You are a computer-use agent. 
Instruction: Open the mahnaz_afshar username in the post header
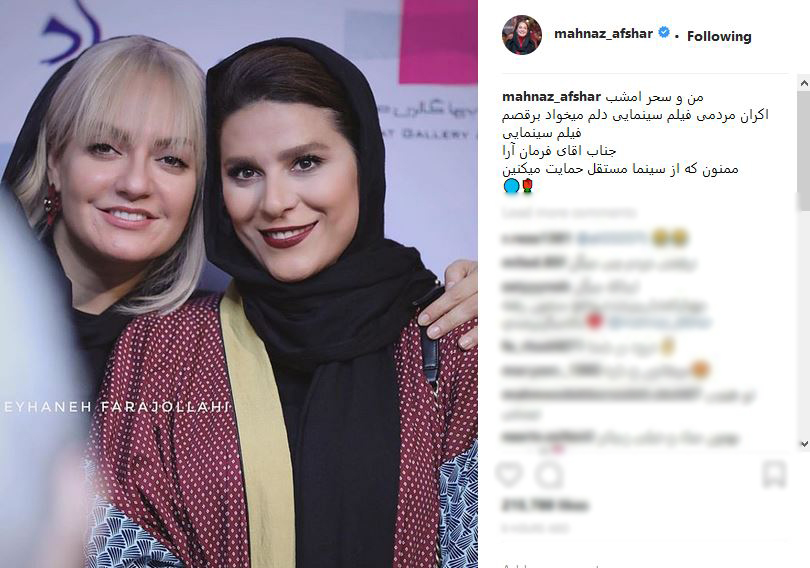(603, 34)
